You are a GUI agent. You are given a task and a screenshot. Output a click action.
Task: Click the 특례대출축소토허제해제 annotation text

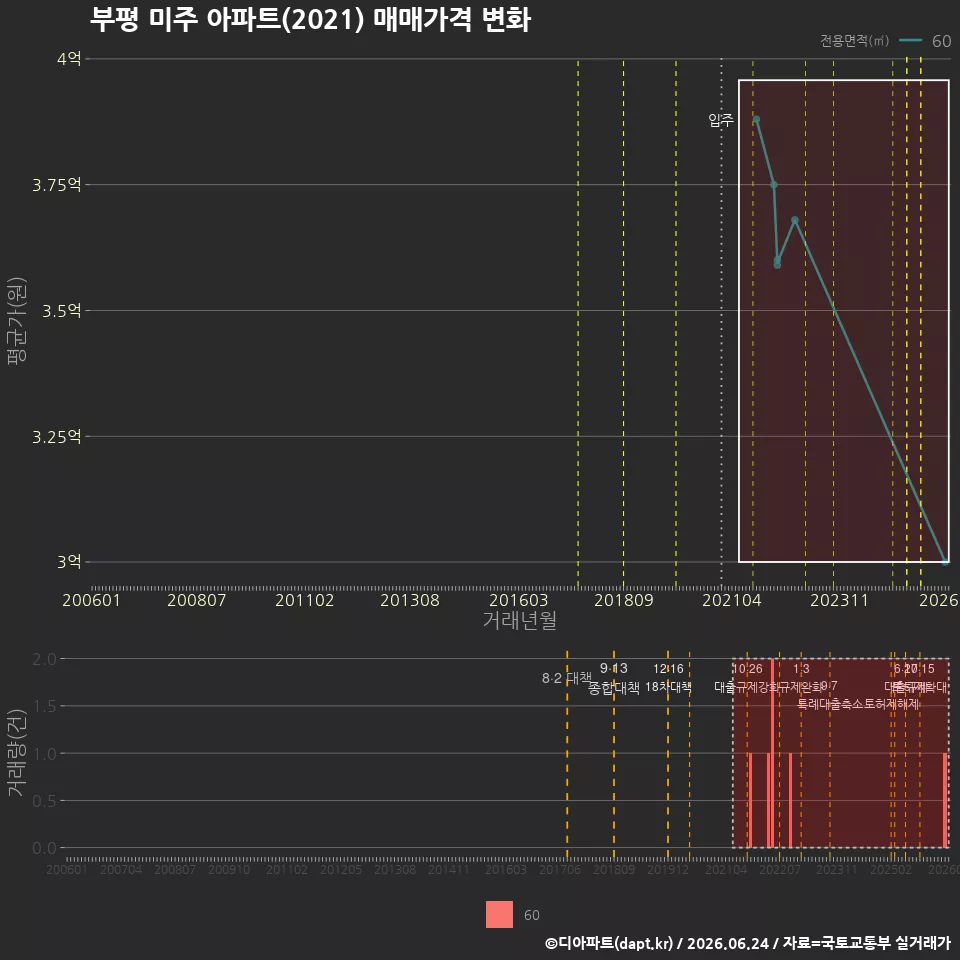[x=858, y=704]
